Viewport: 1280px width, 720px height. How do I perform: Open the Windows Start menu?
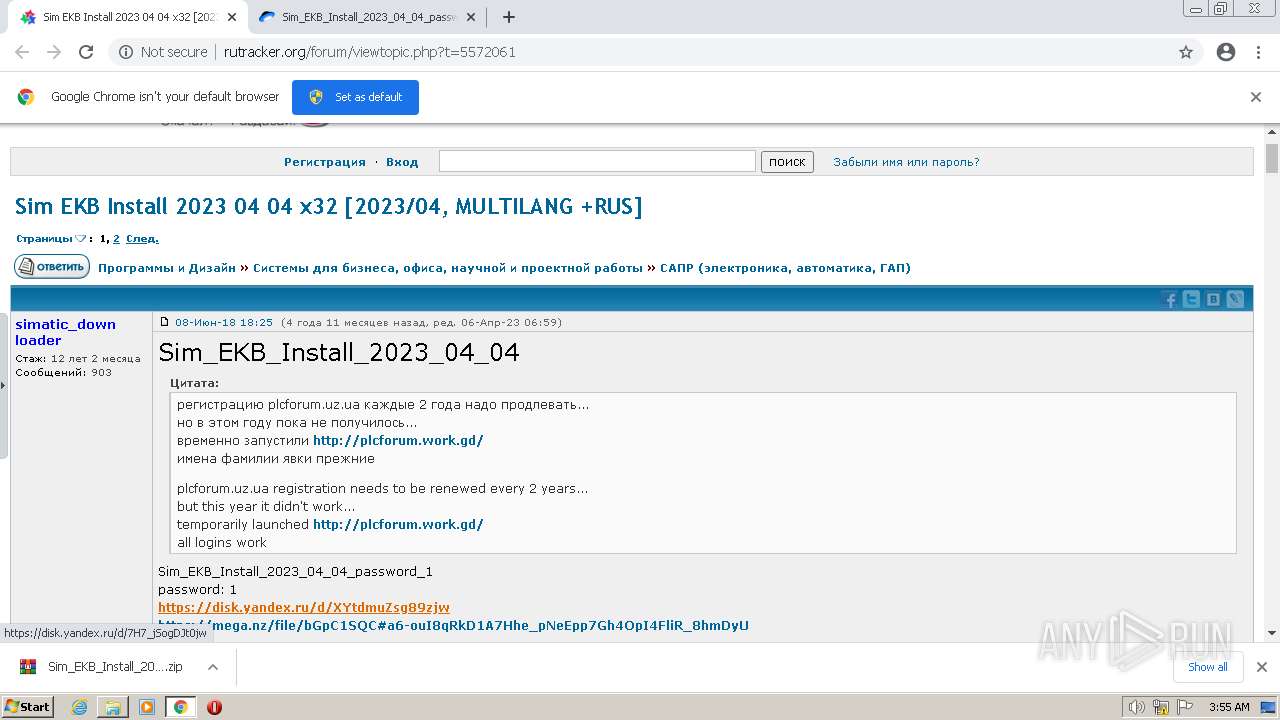coord(28,707)
